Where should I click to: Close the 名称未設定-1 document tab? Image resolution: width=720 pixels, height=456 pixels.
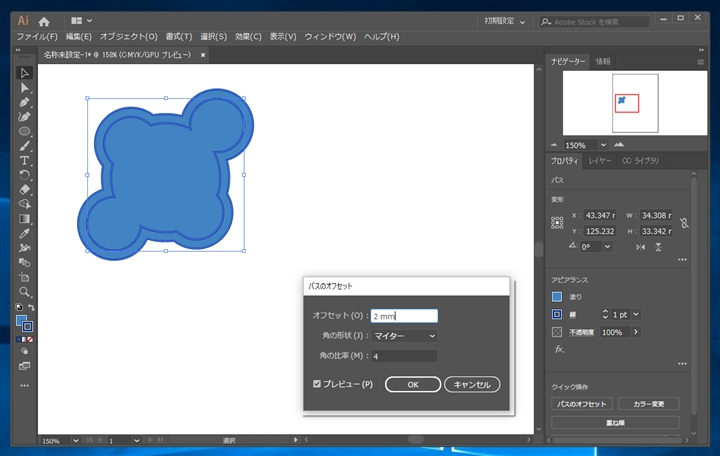click(x=202, y=55)
